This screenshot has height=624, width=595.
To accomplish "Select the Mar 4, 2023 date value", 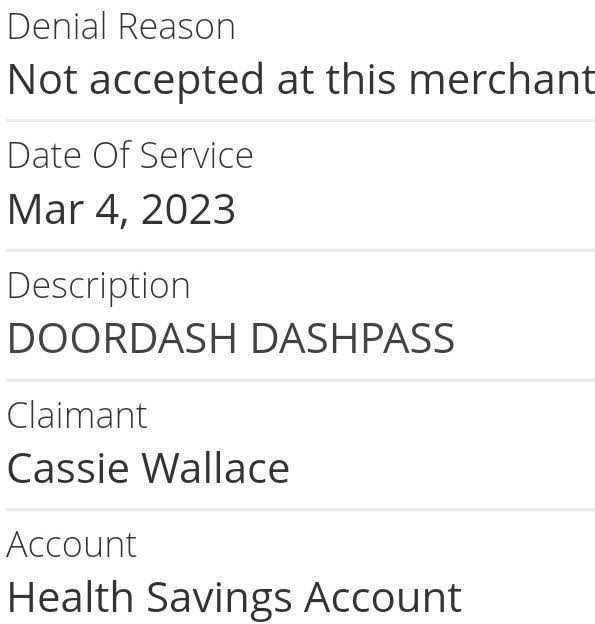I will click(121, 210).
